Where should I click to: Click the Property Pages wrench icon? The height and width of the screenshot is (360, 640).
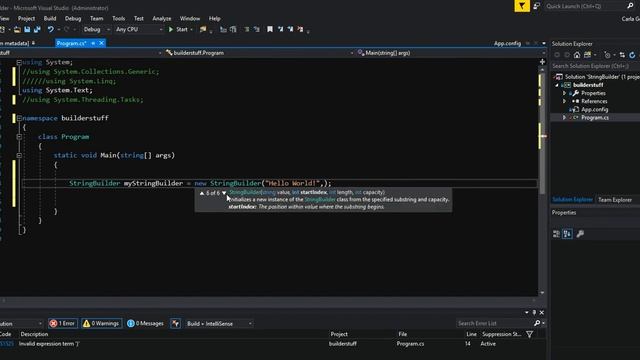coord(580,234)
